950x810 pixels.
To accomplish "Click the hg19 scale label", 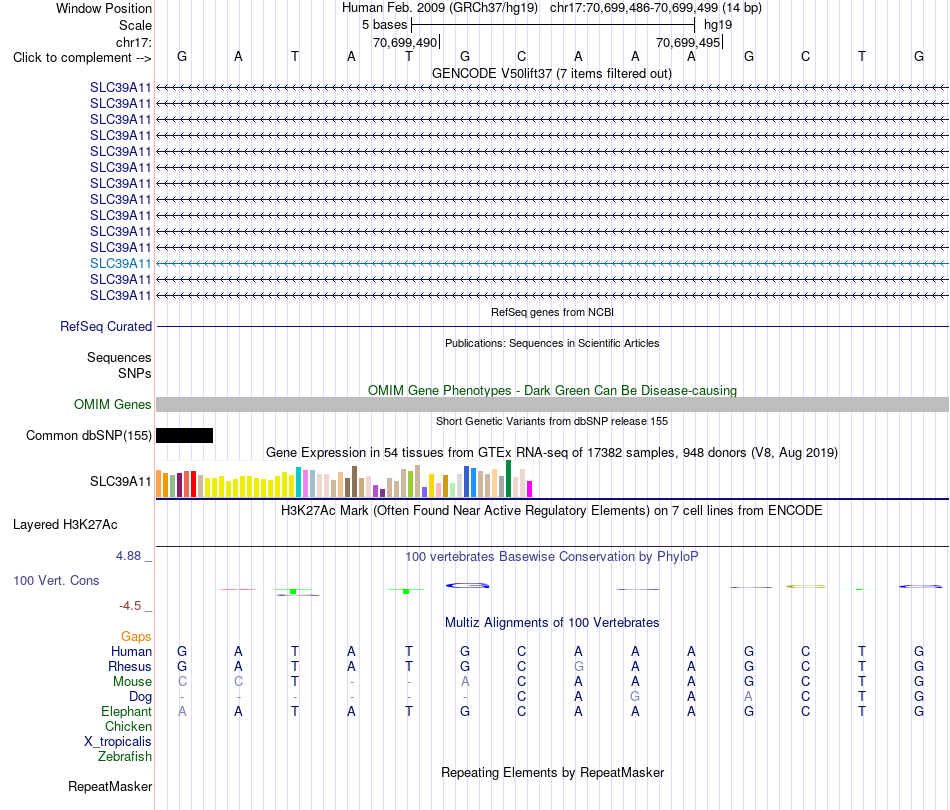I will pyautogui.click(x=718, y=25).
